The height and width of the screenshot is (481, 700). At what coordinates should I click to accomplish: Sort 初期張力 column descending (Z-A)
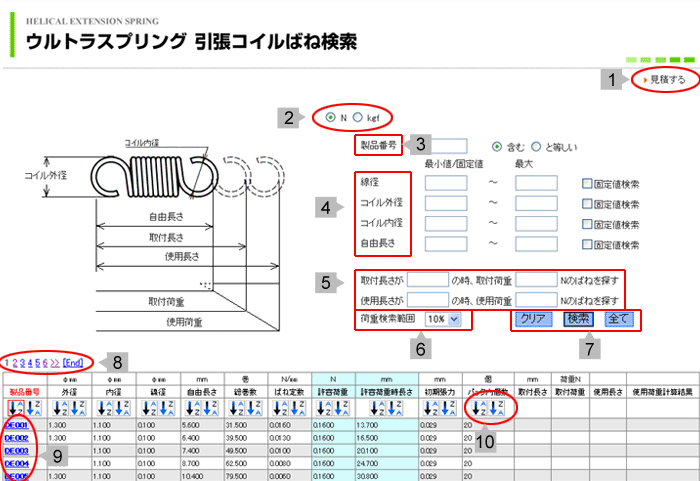449,408
